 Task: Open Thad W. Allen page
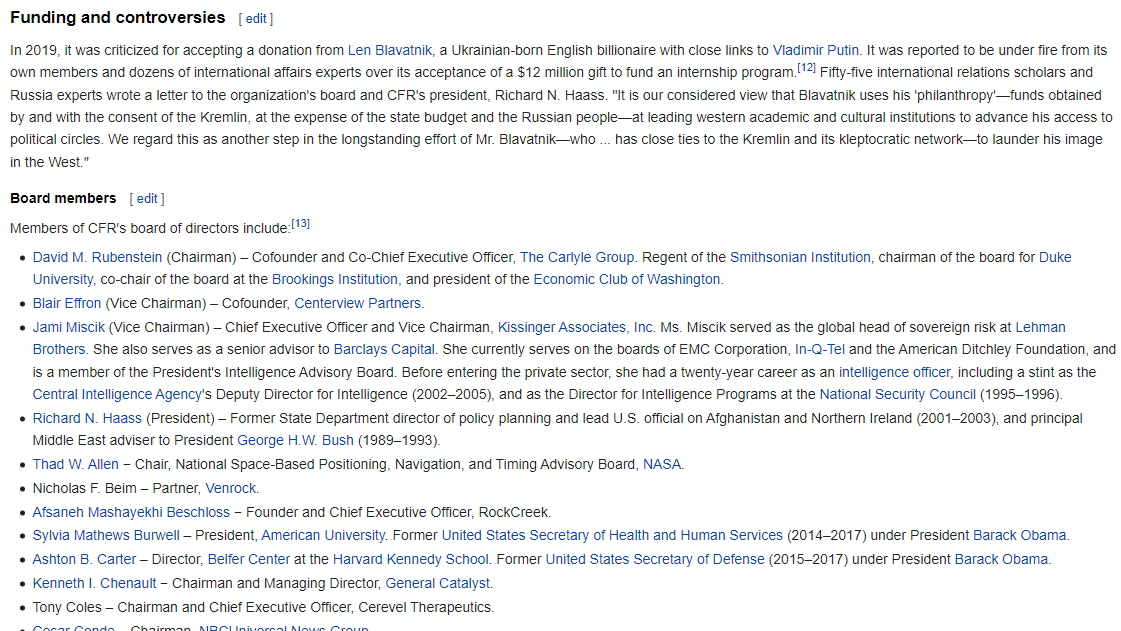click(76, 464)
